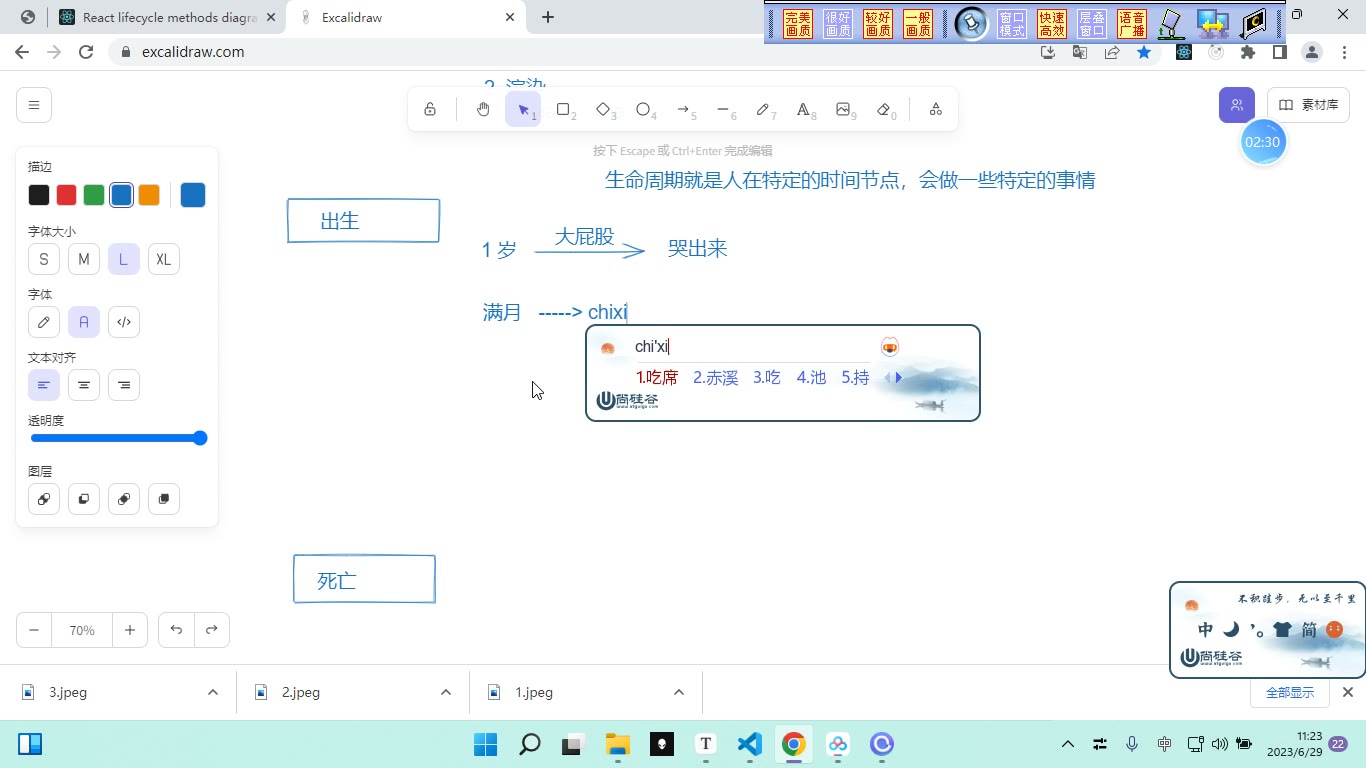Image resolution: width=1366 pixels, height=768 pixels.
Task: Choose the normal font style
Action: tap(84, 322)
